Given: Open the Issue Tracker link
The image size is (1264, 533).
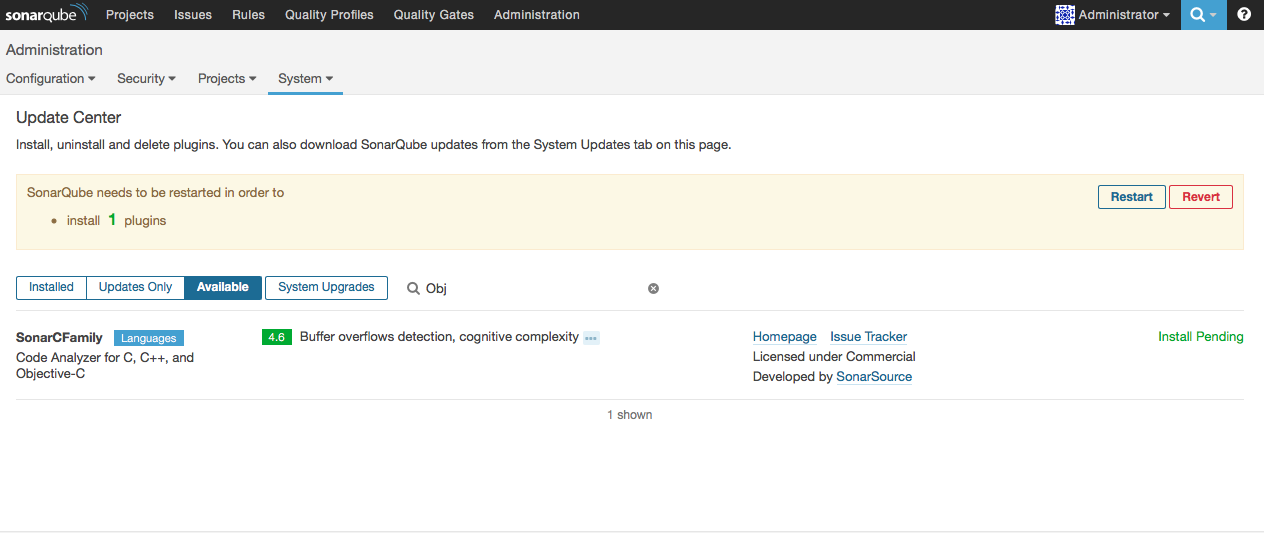Looking at the screenshot, I should [869, 337].
